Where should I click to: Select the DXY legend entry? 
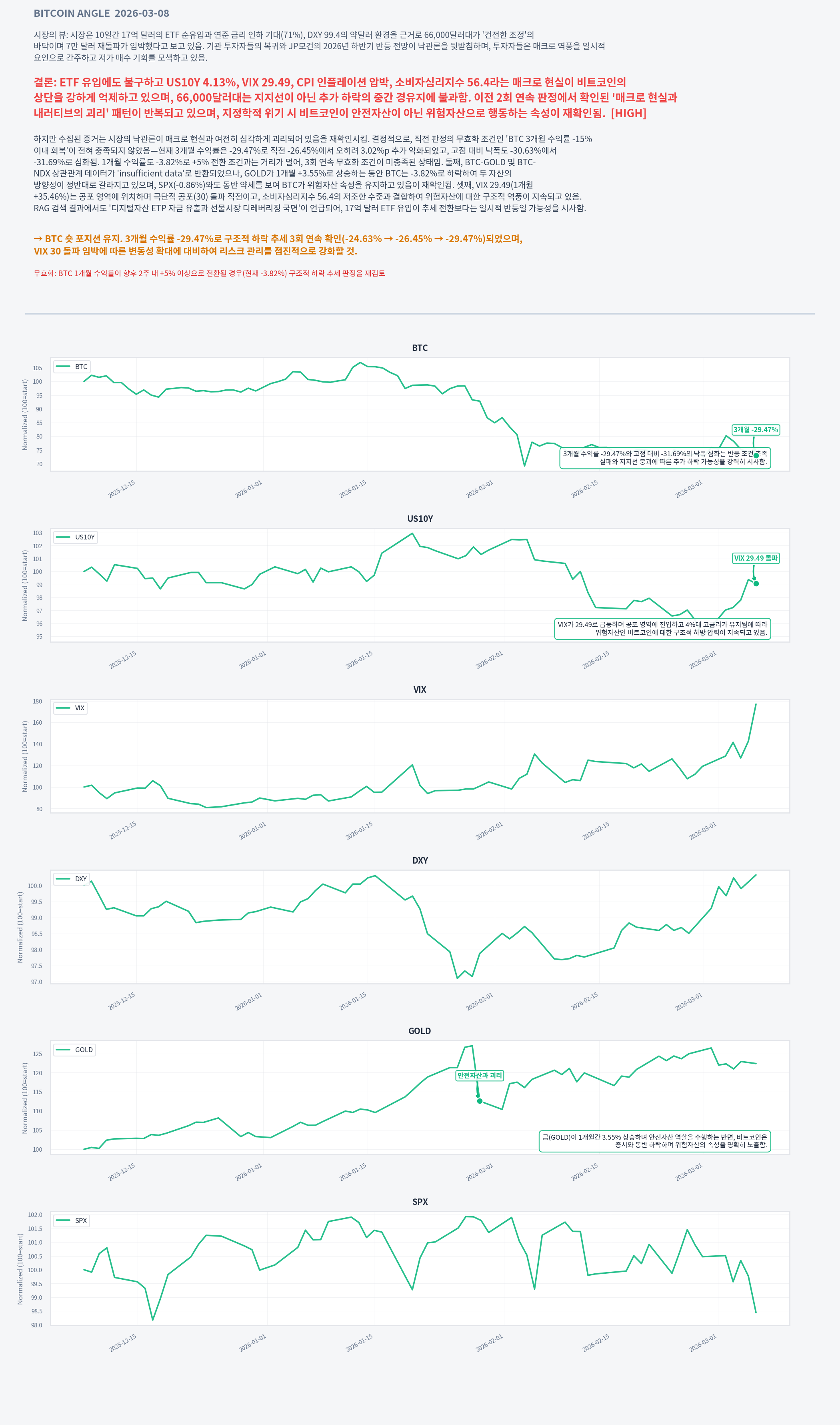pos(72,879)
